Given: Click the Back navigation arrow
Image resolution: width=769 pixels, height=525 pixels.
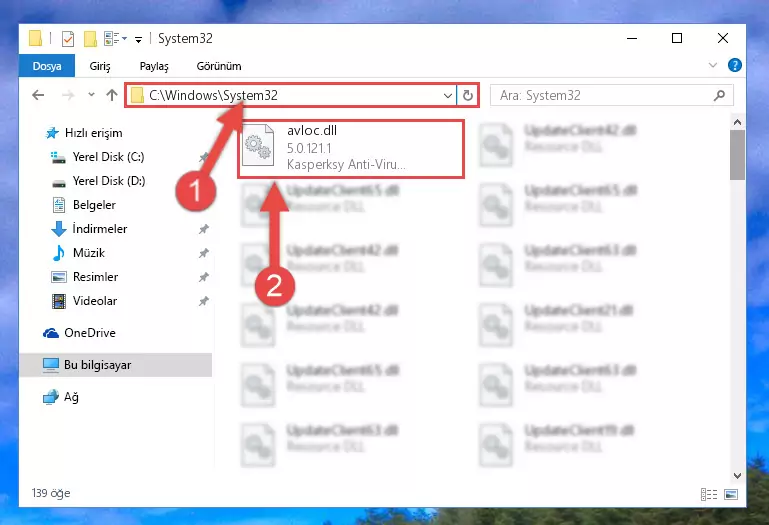Looking at the screenshot, I should [38, 95].
